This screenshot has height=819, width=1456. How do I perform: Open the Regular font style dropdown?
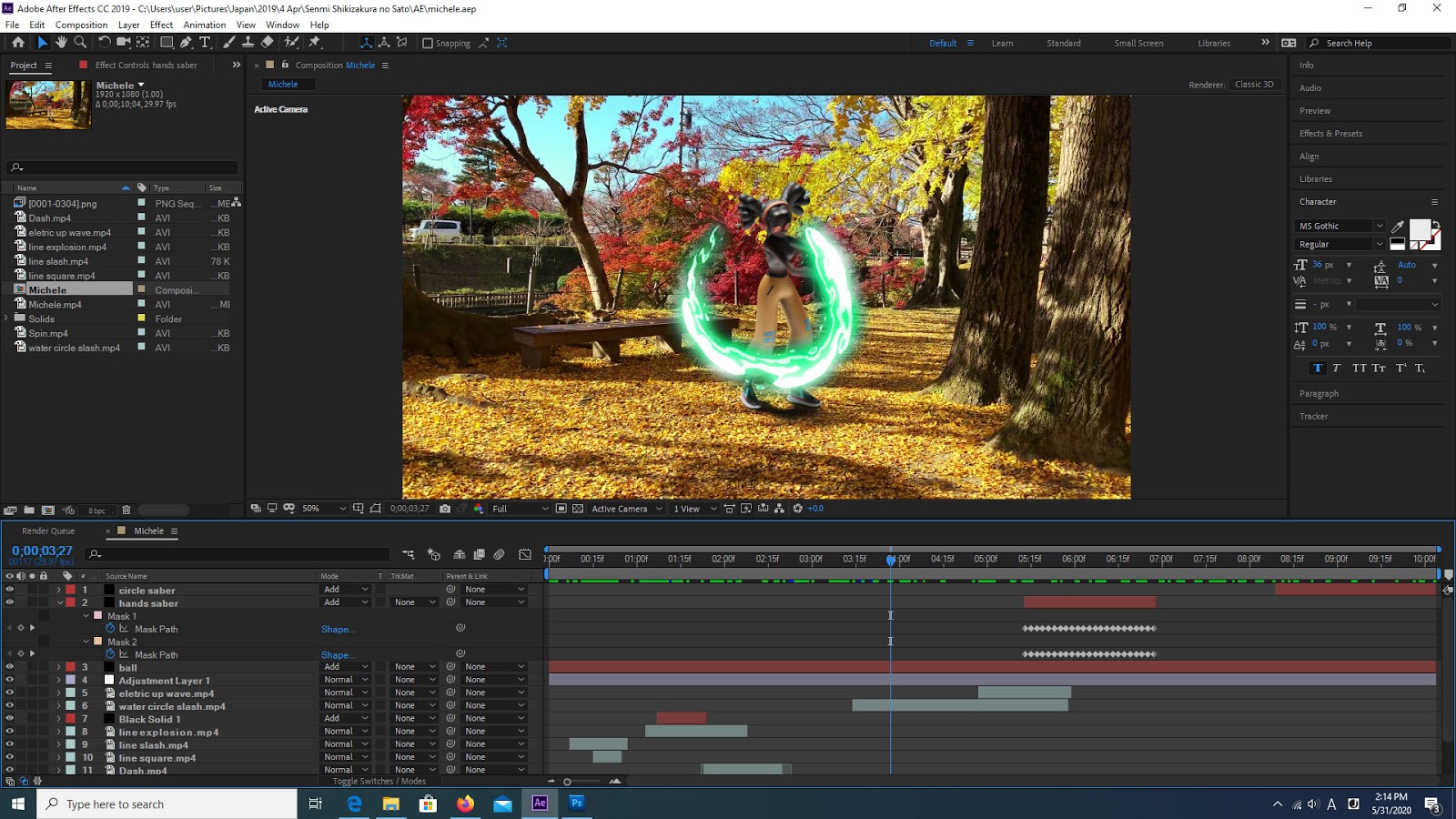coord(1340,244)
